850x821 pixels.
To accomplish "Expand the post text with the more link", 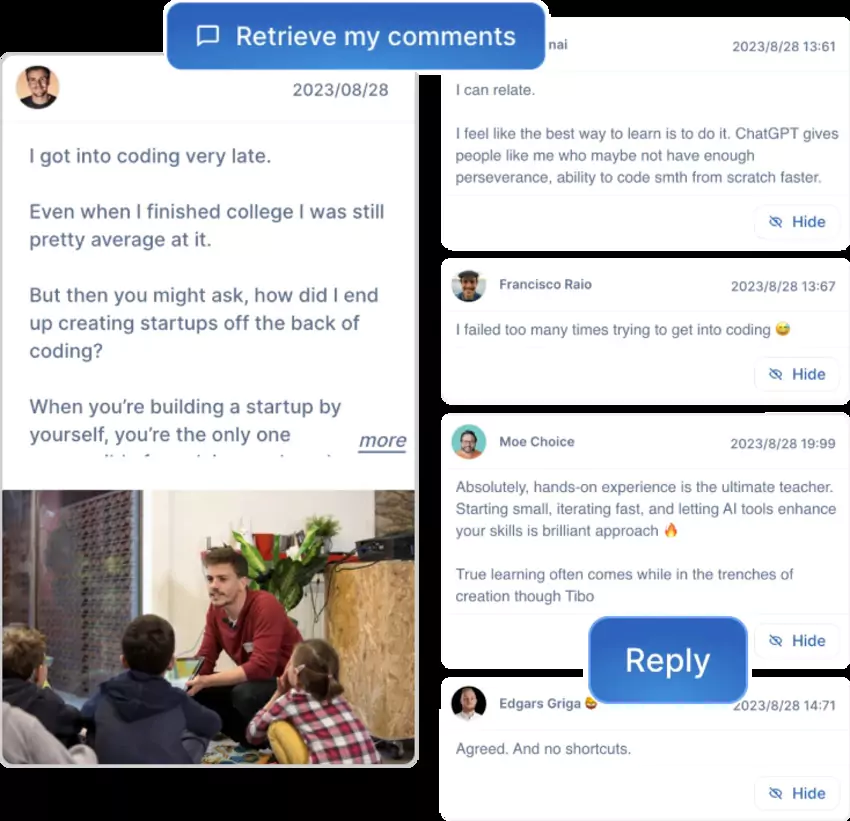I will click(x=382, y=440).
